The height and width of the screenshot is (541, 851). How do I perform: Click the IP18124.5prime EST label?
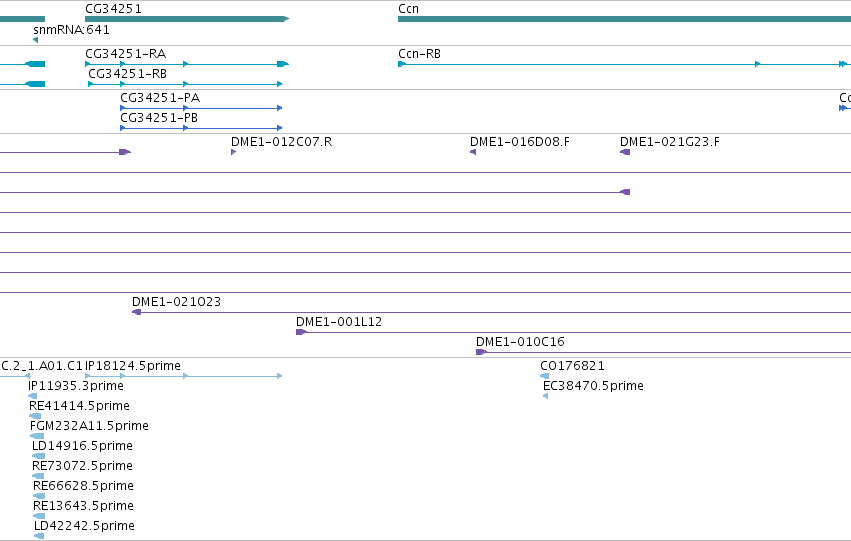point(133,366)
